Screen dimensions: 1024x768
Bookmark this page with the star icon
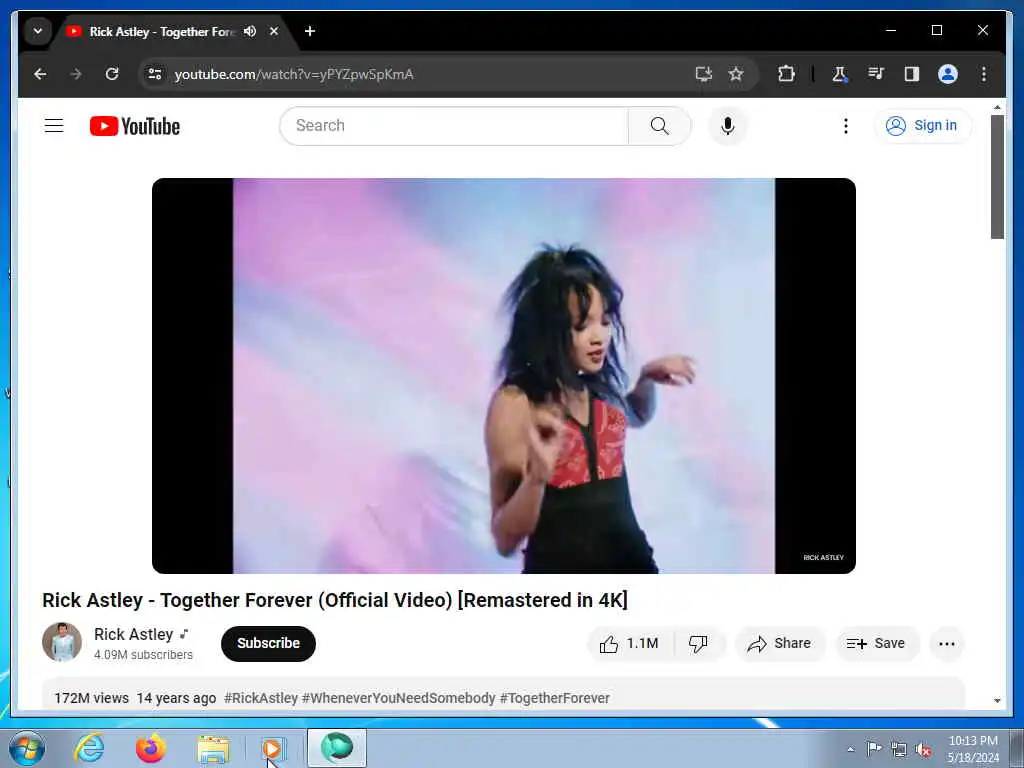click(x=736, y=74)
